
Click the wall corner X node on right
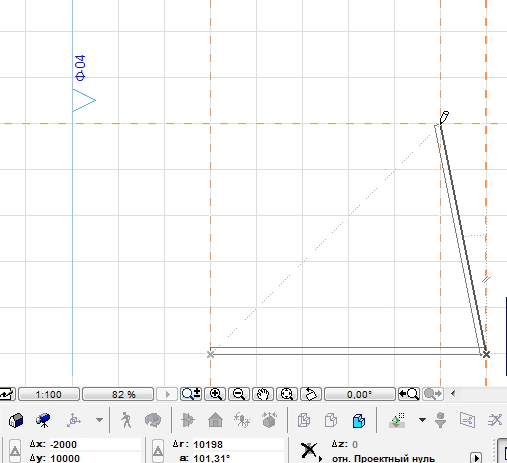(486, 354)
